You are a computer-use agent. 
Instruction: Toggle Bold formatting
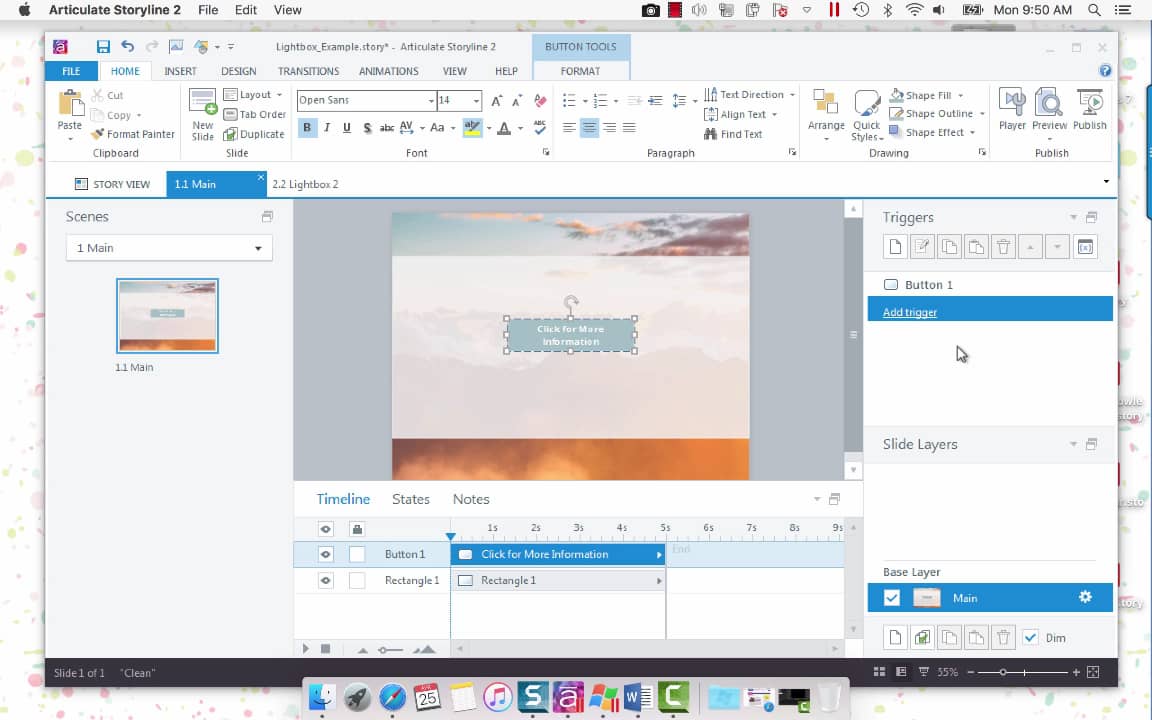(x=307, y=127)
